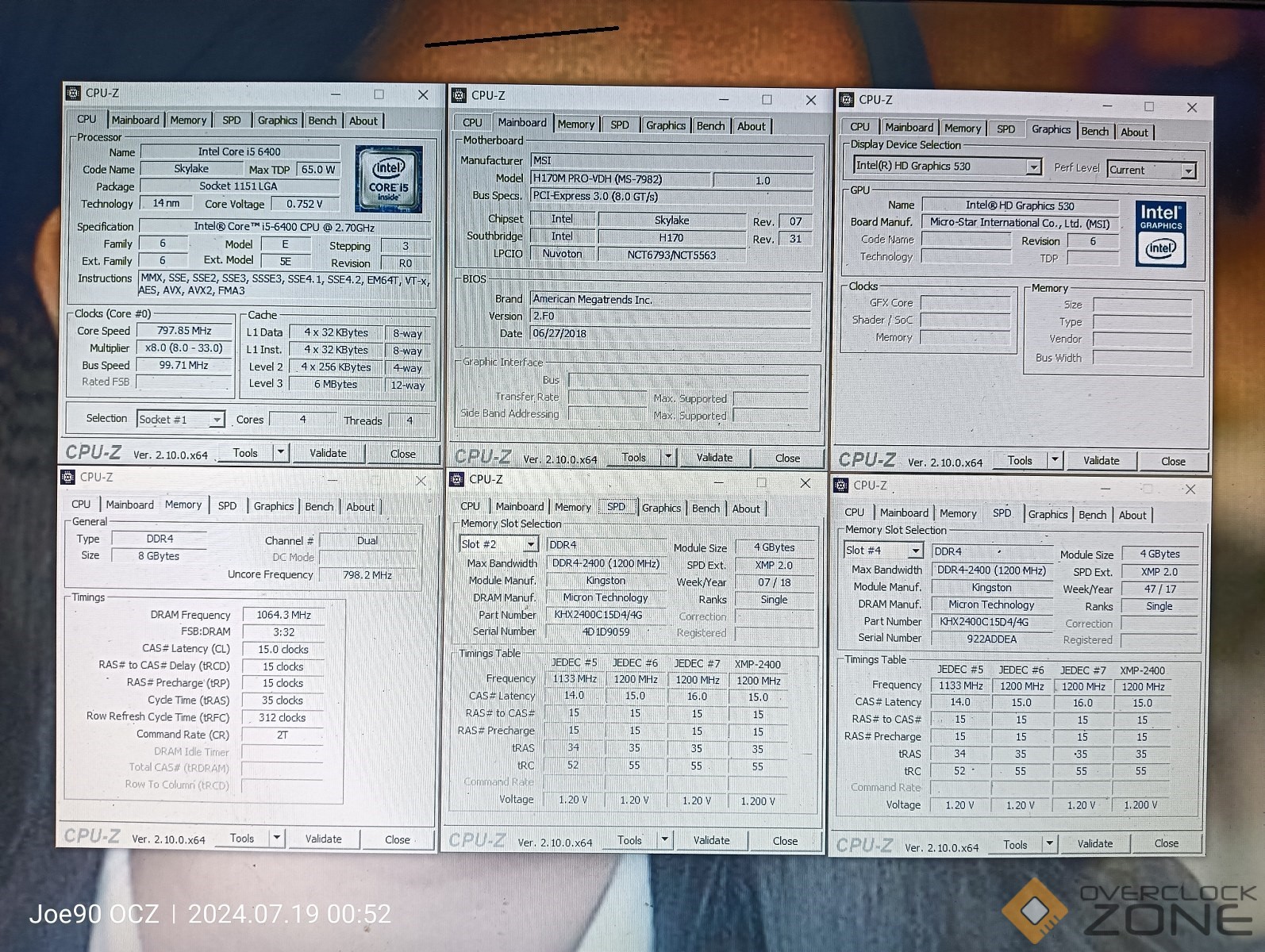Click the Intel Core i5 logo badge

(x=389, y=179)
